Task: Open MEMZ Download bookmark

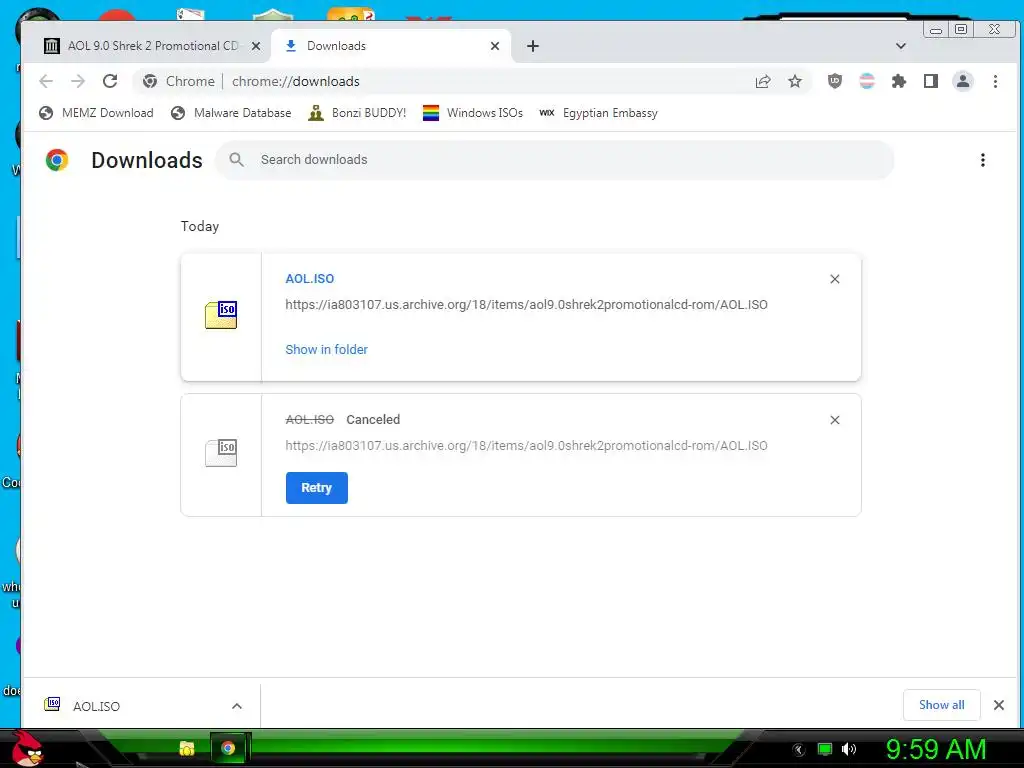Action: (x=96, y=113)
